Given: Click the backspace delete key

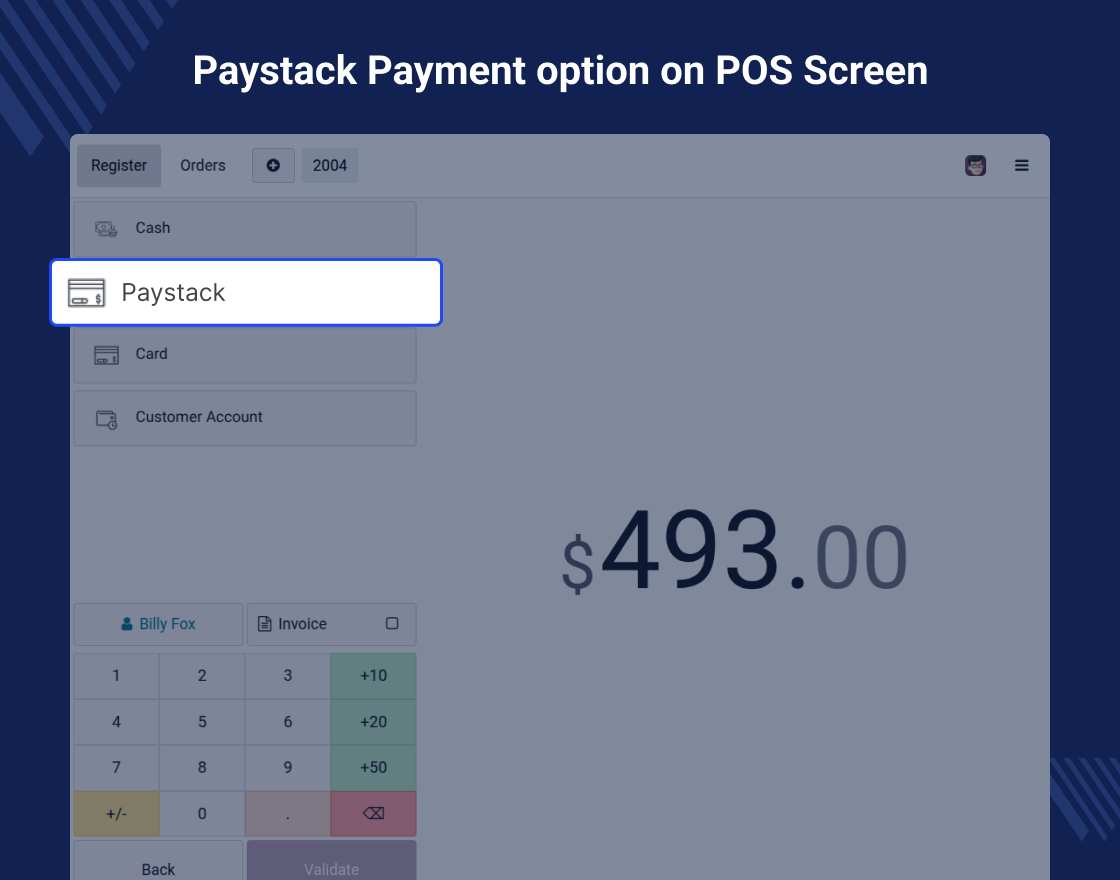Looking at the screenshot, I should point(374,814).
